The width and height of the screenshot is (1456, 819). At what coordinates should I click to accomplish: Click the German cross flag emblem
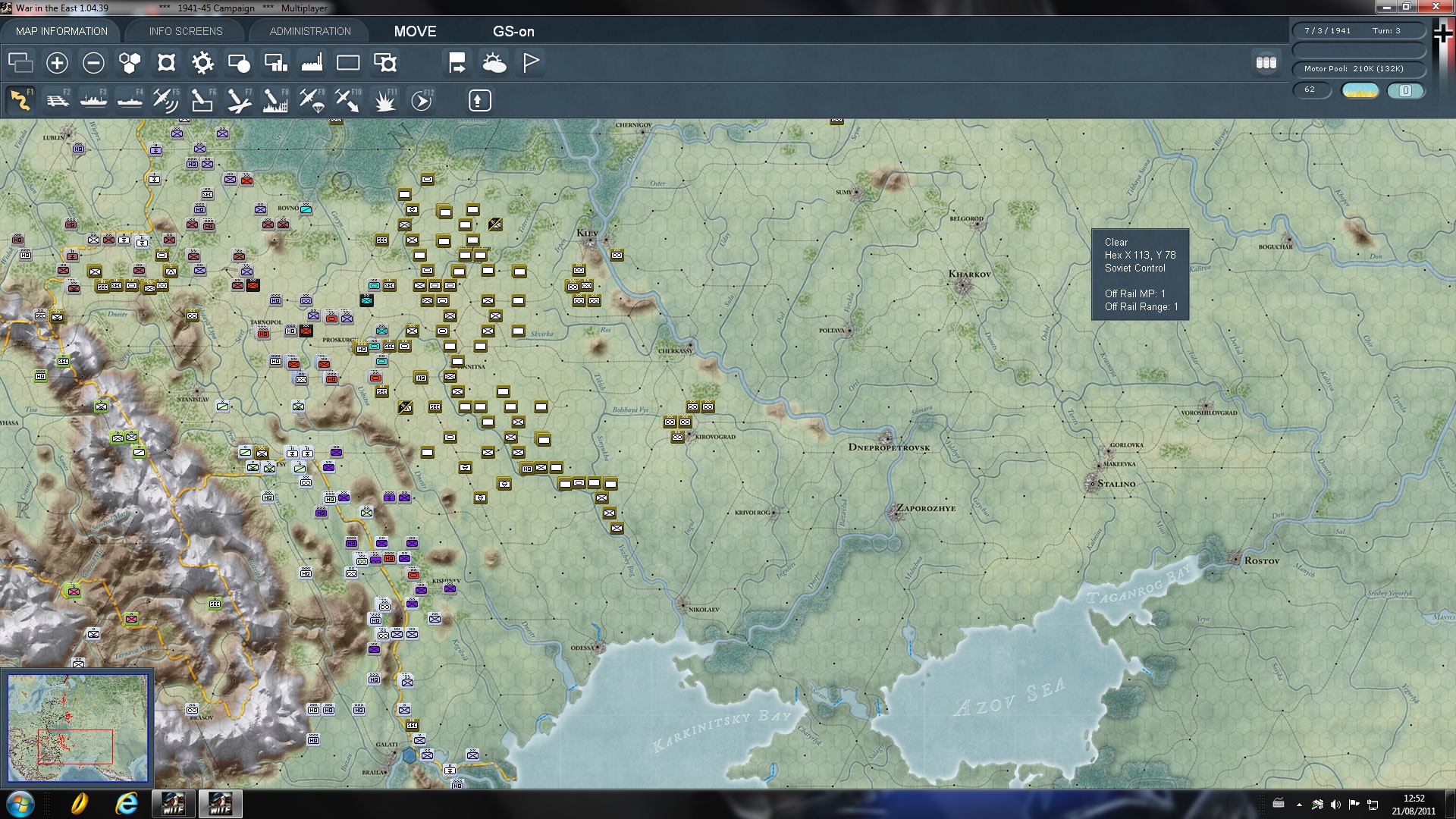(1442, 33)
